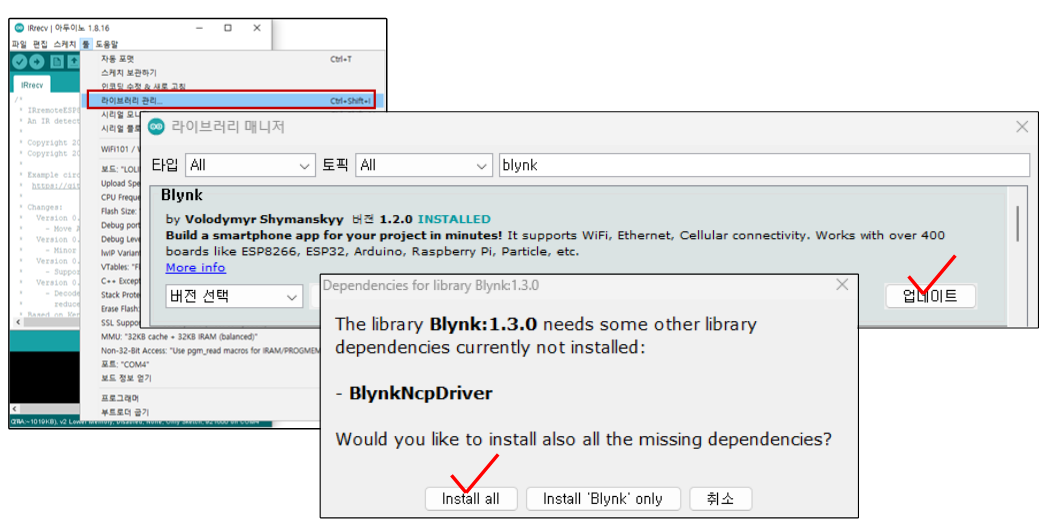
Task: Click the 툴 menu in menu bar
Action: pyautogui.click(x=86, y=44)
